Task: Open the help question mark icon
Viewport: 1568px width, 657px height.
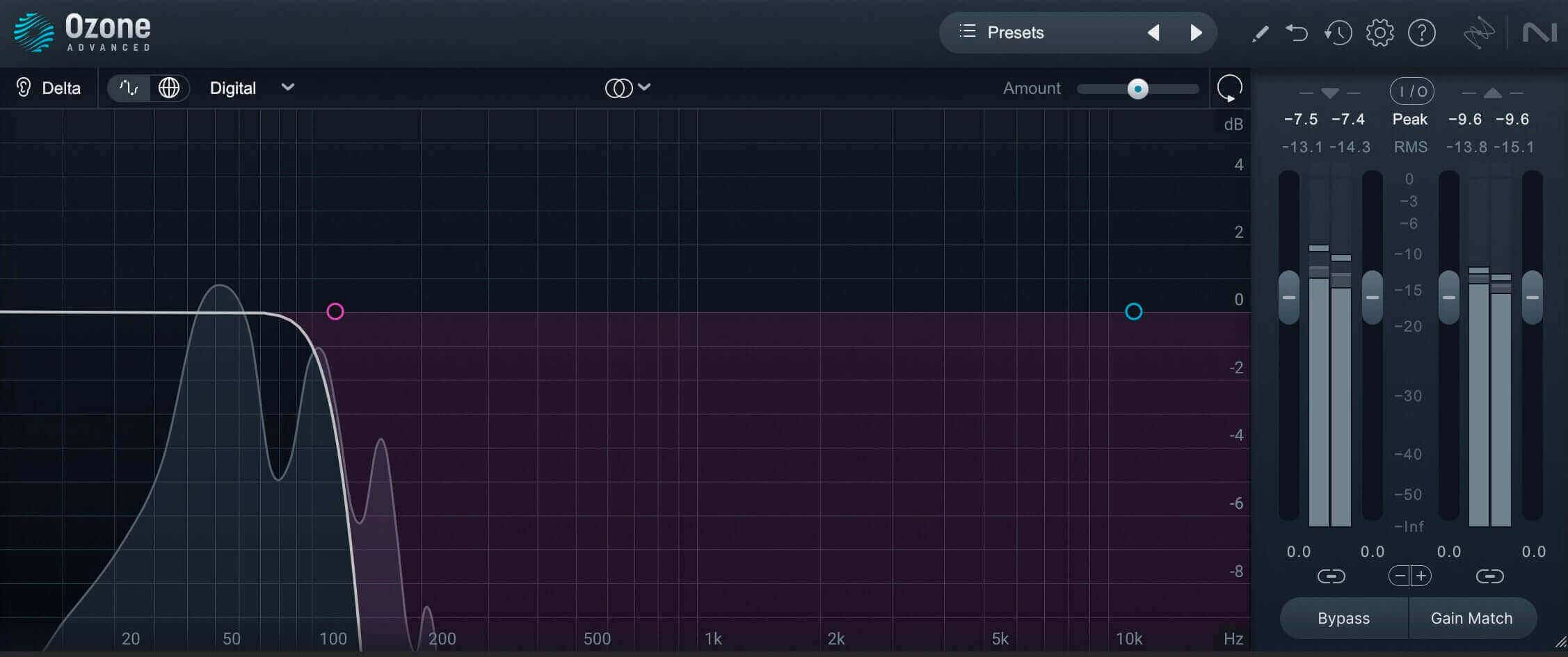Action: click(x=1421, y=33)
